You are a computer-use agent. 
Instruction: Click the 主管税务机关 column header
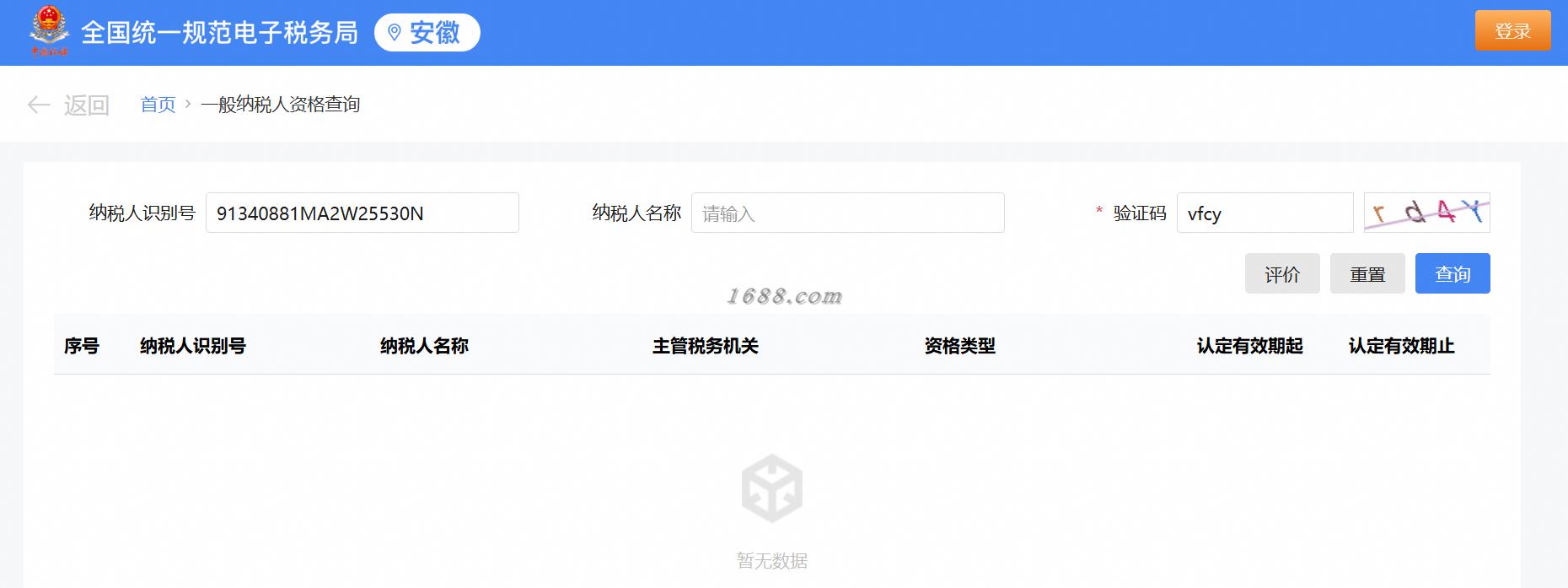(x=706, y=346)
